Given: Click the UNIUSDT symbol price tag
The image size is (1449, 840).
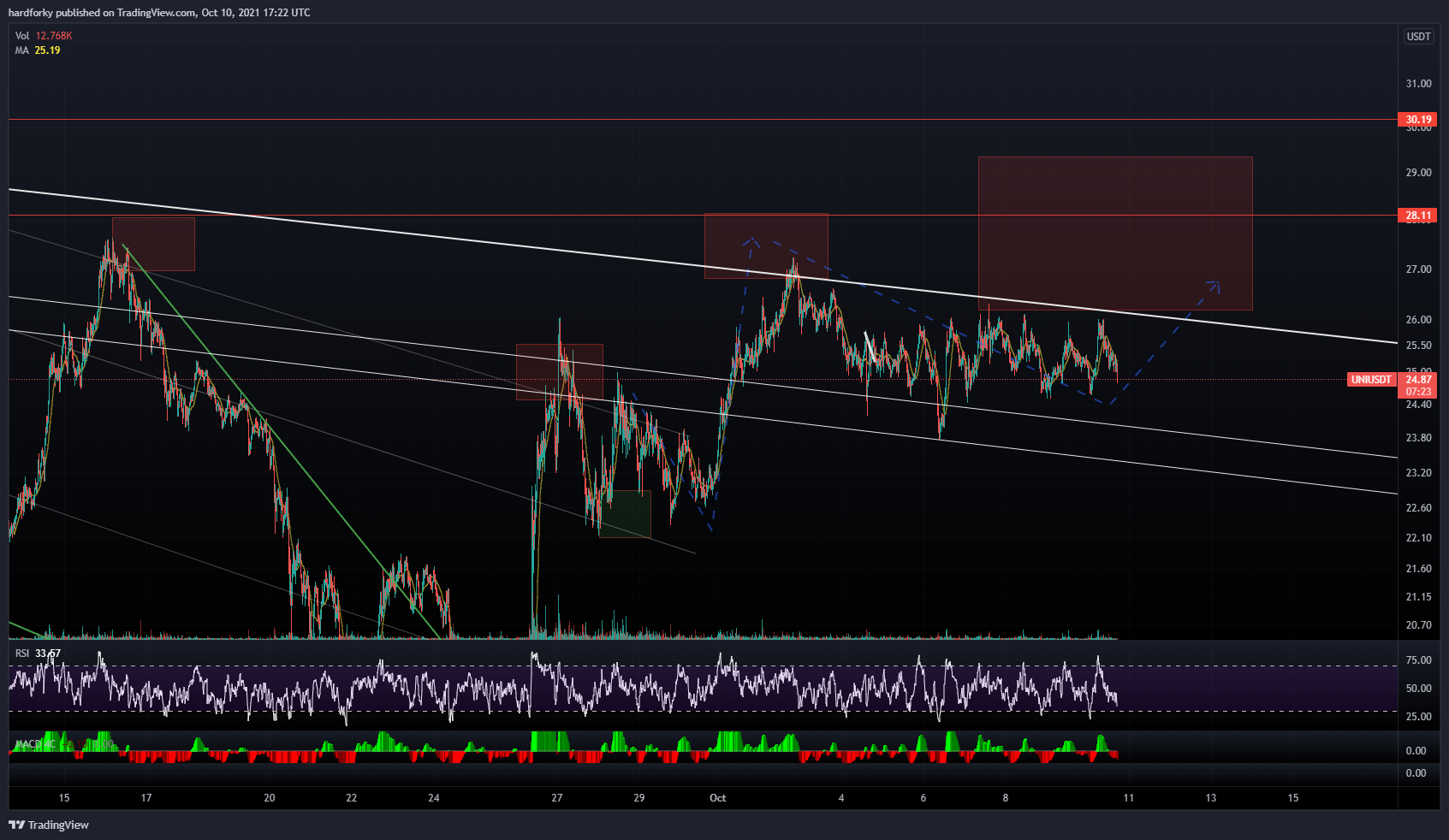Looking at the screenshot, I should (1371, 380).
